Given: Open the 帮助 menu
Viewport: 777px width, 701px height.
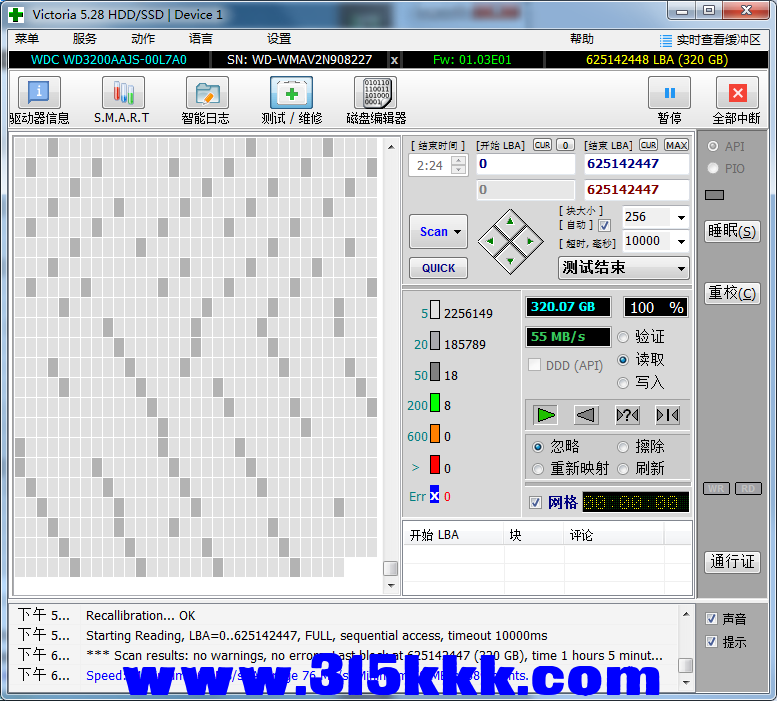Looking at the screenshot, I should [x=582, y=39].
